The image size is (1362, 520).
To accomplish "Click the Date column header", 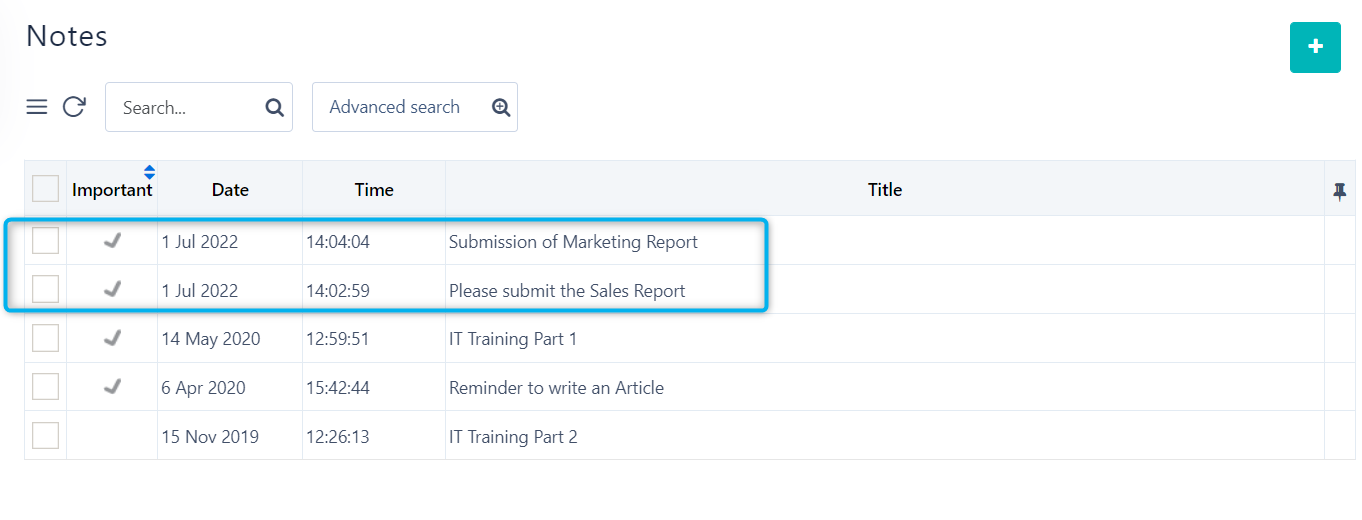I will coord(230,190).
